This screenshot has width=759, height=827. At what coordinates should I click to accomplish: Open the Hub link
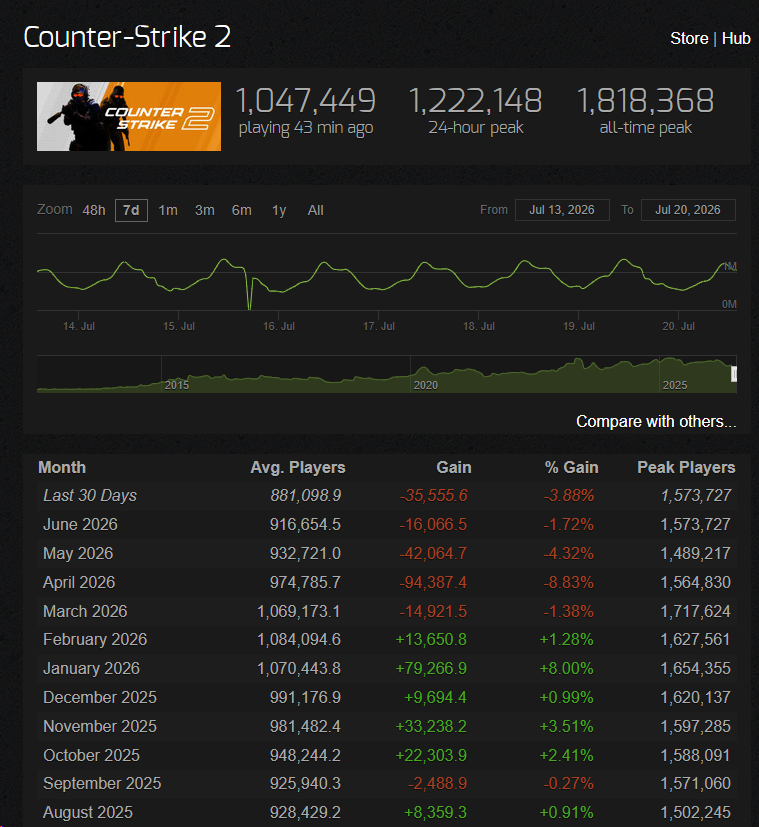coord(736,39)
